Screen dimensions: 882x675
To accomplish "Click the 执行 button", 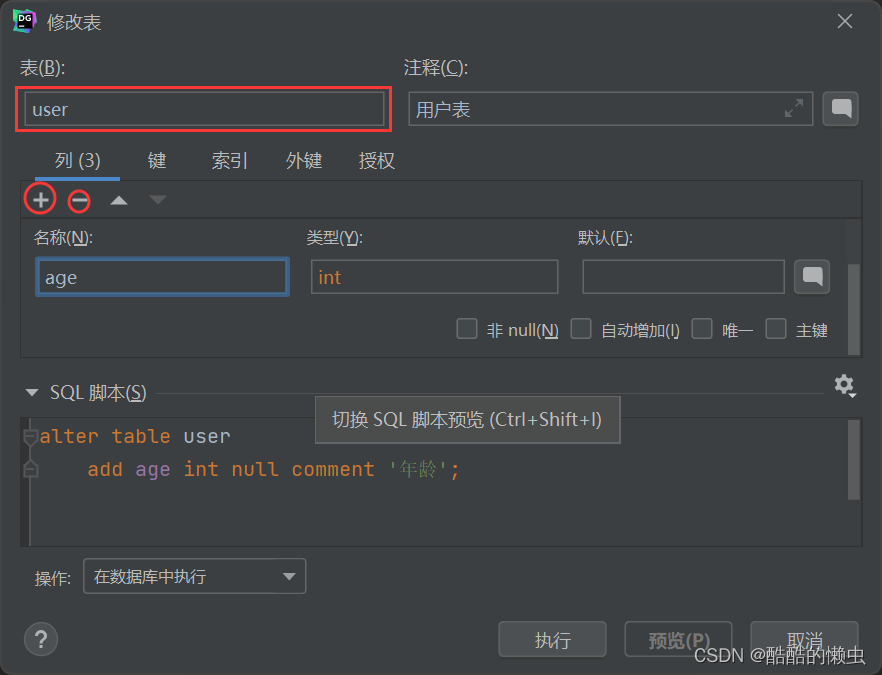I will point(552,639).
